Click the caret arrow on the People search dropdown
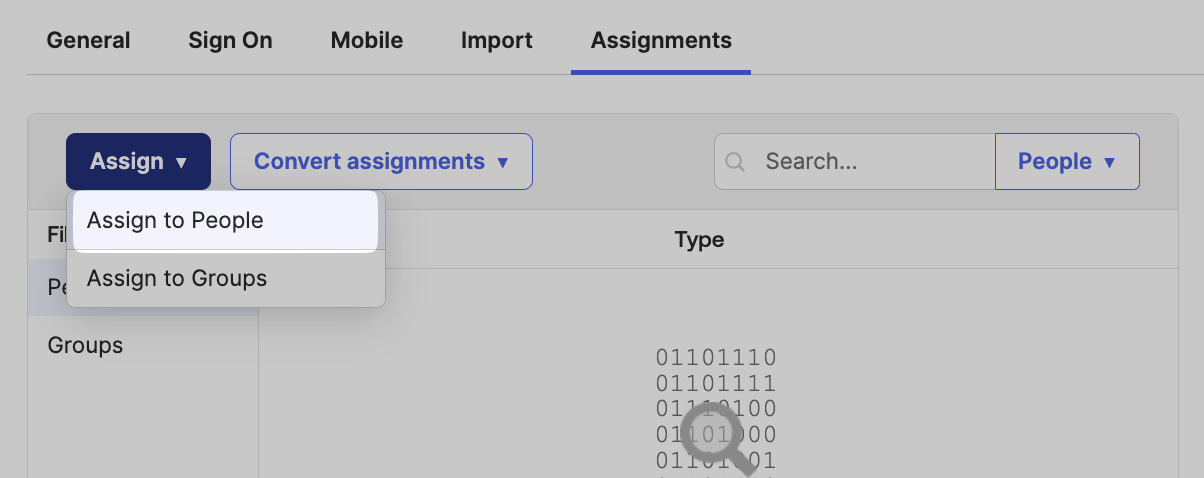Screen dimensions: 1204x478 (1109, 162)
